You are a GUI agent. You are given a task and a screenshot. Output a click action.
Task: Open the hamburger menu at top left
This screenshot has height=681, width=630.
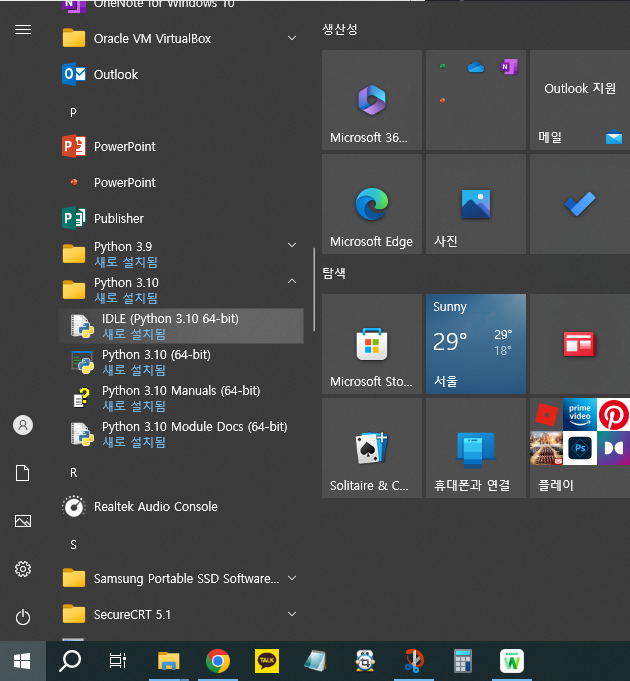23,30
